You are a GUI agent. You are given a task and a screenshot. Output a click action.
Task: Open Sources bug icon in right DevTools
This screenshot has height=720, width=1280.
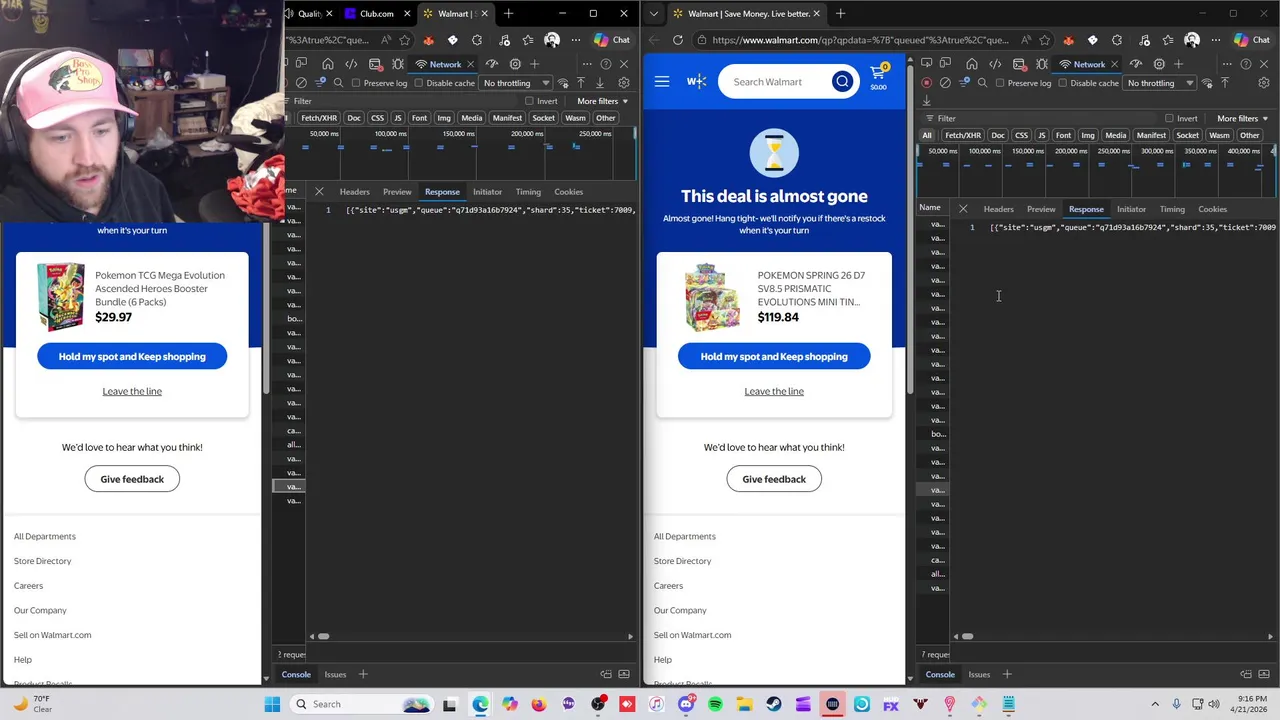(1042, 64)
